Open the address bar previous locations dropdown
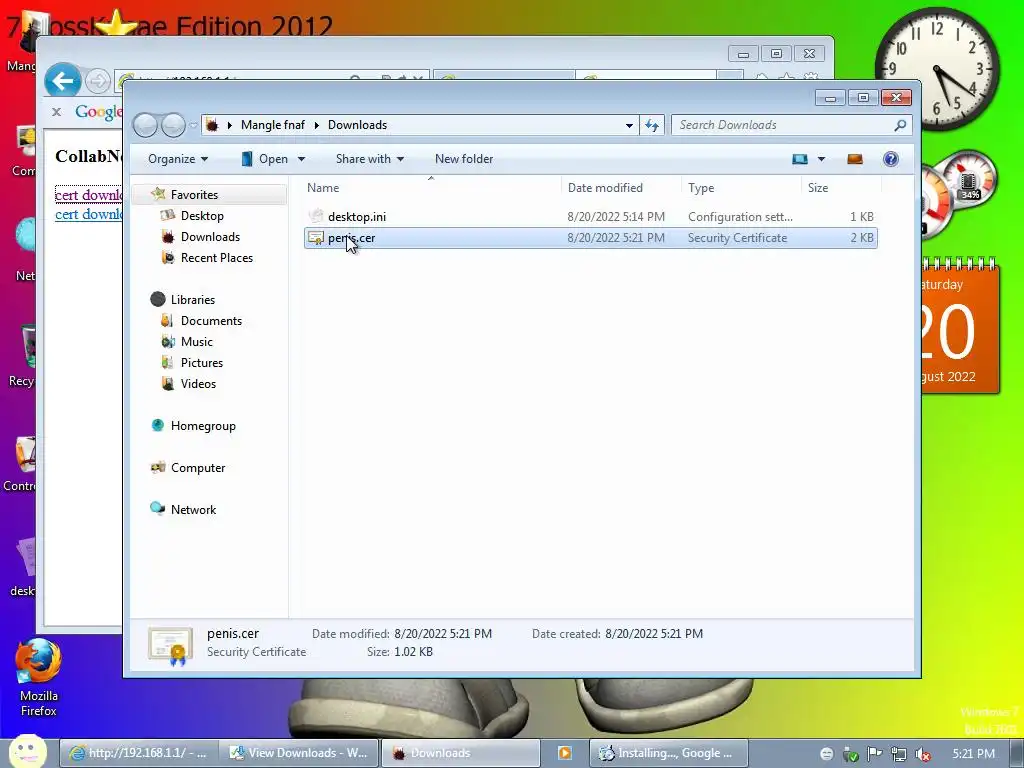This screenshot has height=768, width=1024. click(629, 125)
